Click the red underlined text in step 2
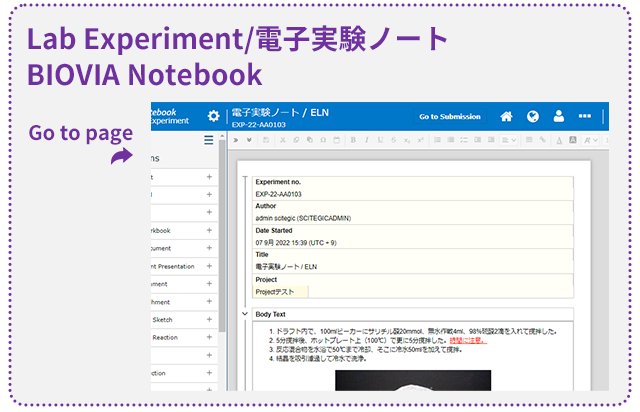Screen dimensions: 640x412 point(468,340)
